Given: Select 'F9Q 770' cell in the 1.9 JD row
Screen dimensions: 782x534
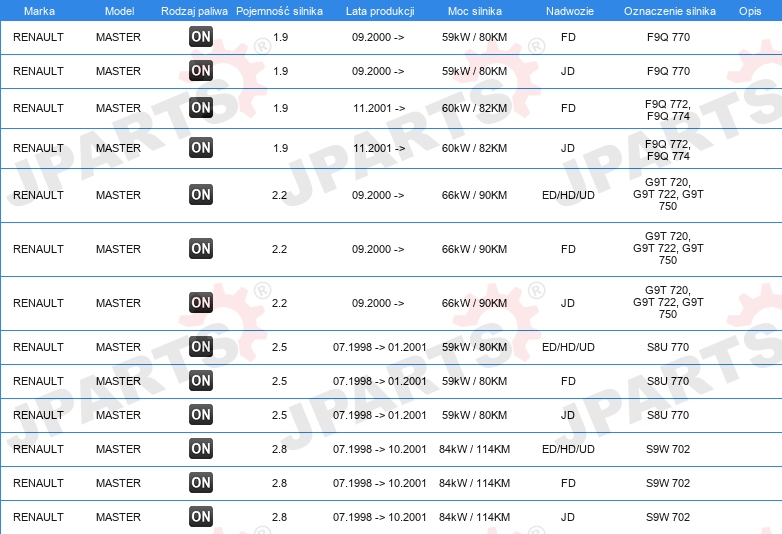Looking at the screenshot, I should click(668, 71).
